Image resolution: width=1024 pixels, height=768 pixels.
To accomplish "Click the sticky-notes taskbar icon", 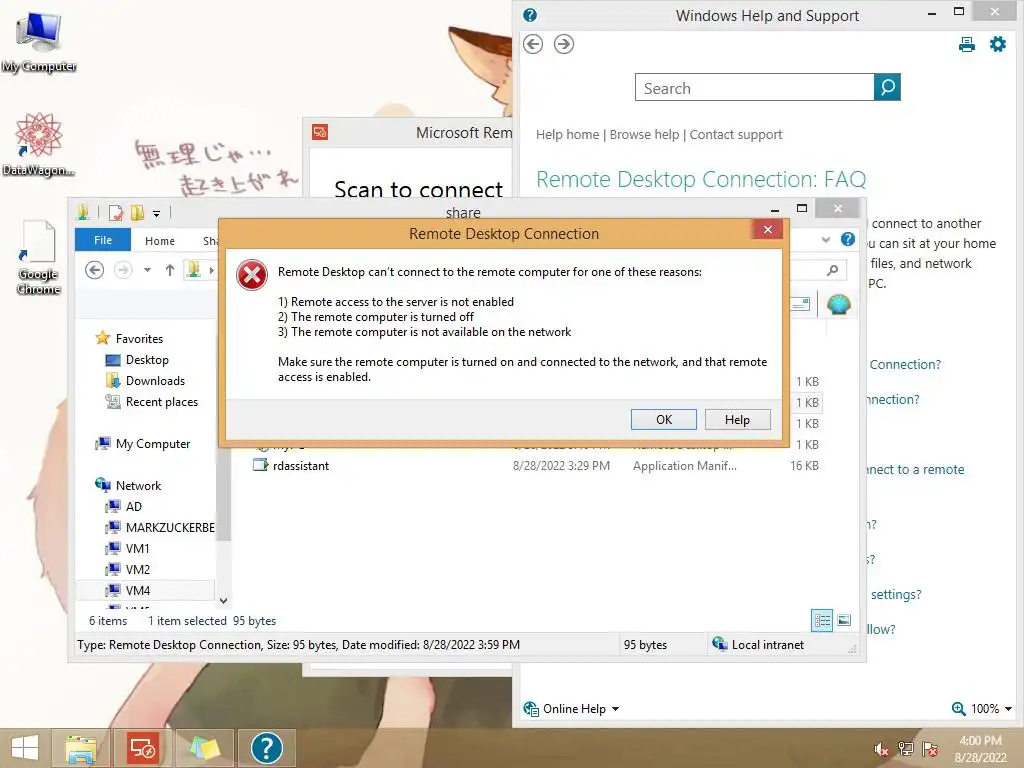I will pyautogui.click(x=204, y=748).
